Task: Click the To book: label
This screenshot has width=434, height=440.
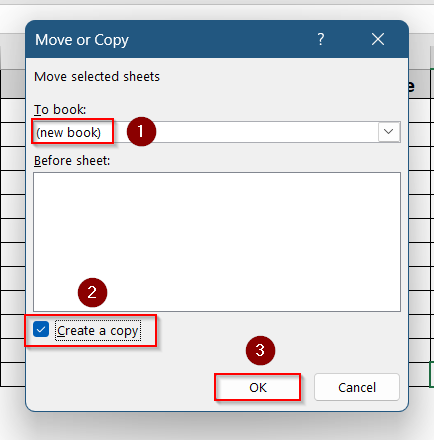Action: (x=60, y=109)
